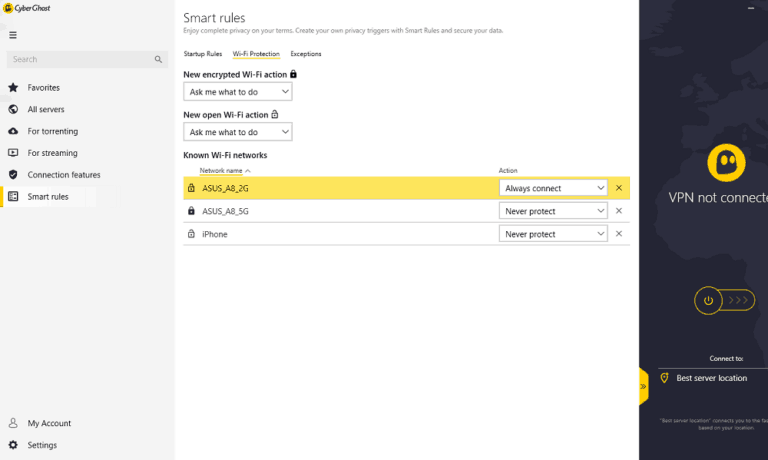This screenshot has width=768, height=460.
Task: Open New encrypted Wi-Fi action dropdown
Action: point(238,92)
